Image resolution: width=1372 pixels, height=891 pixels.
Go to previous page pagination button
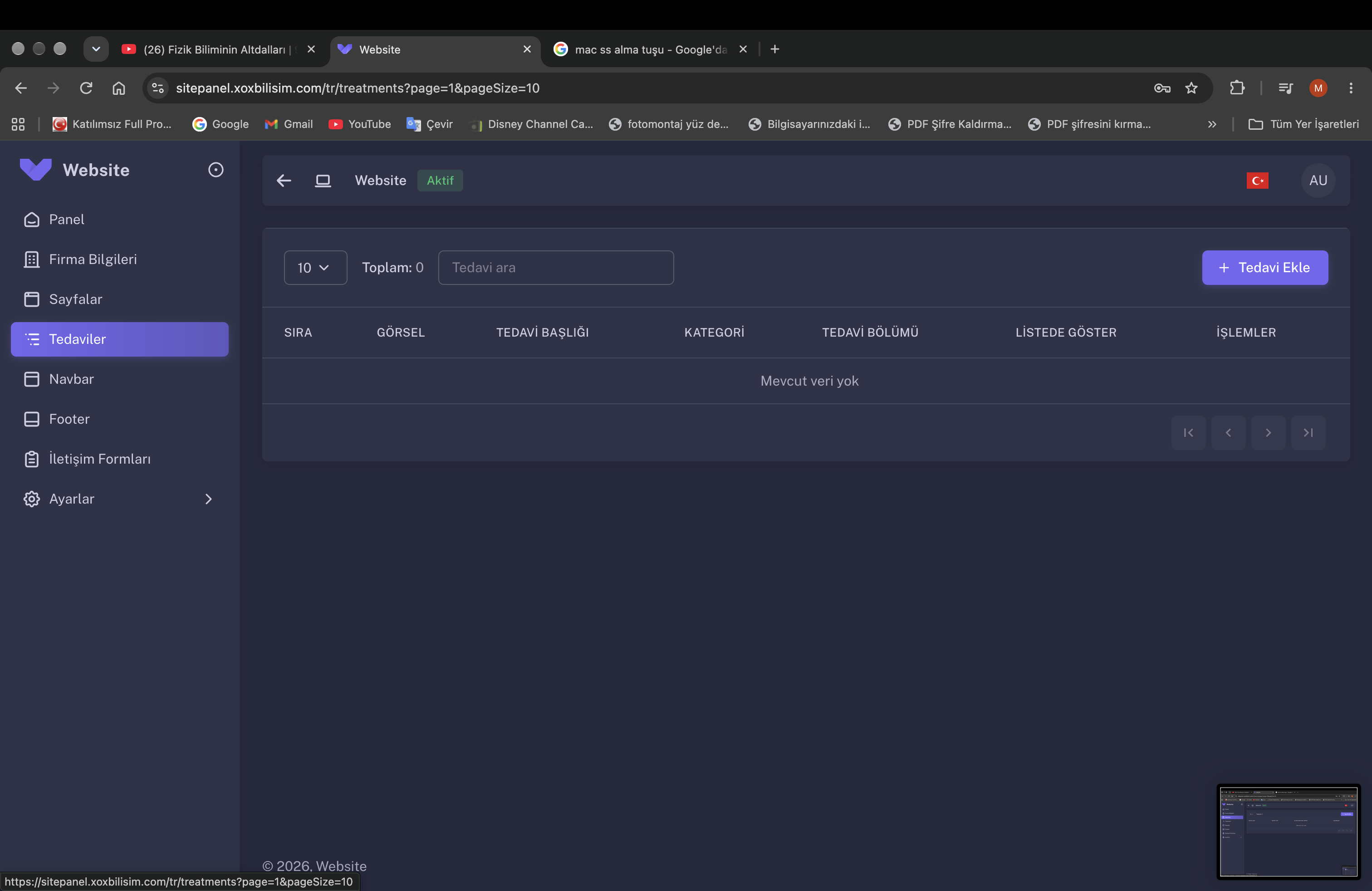pos(1228,432)
